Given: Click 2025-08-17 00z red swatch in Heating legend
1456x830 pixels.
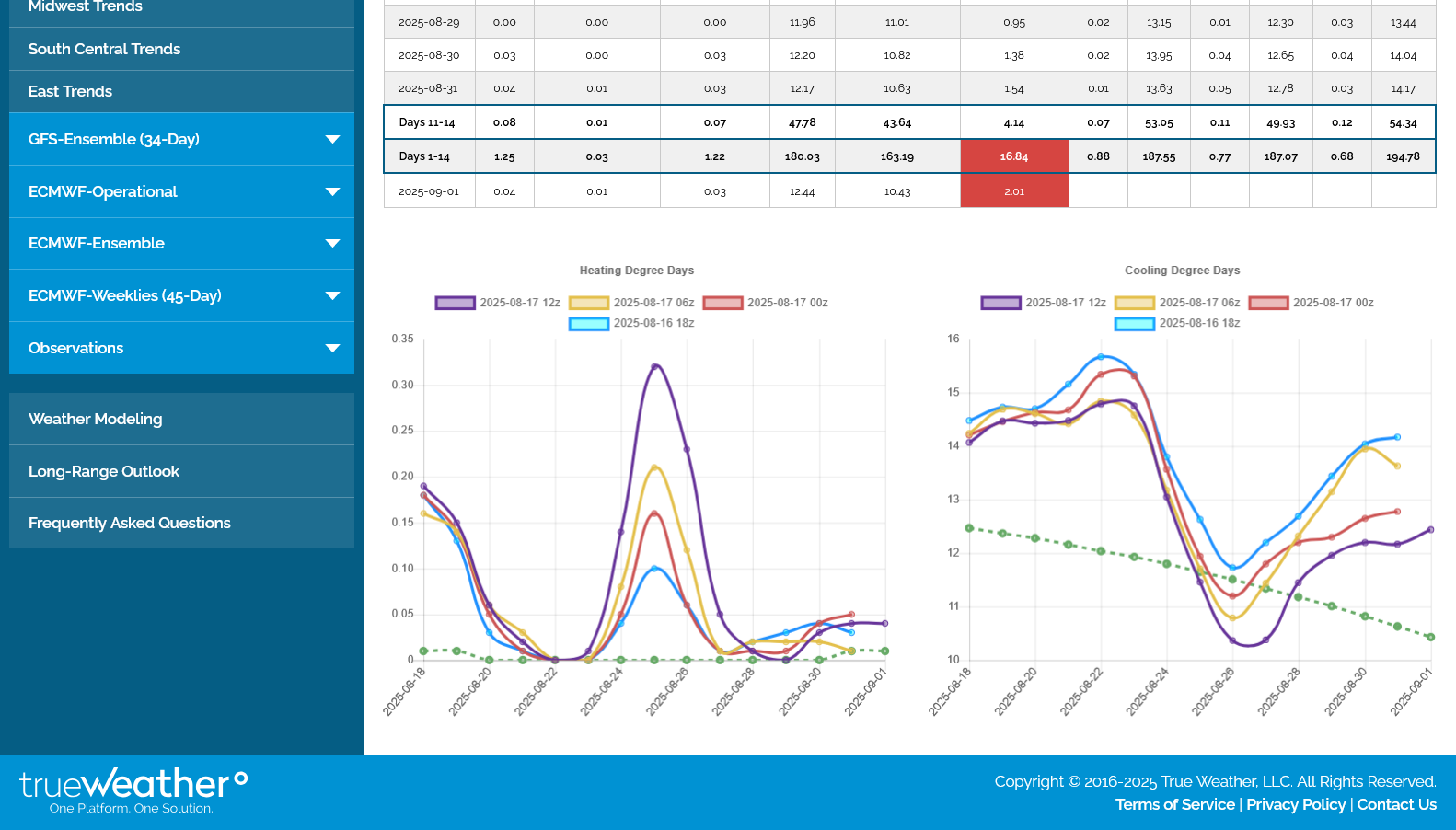Looking at the screenshot, I should 722,303.
